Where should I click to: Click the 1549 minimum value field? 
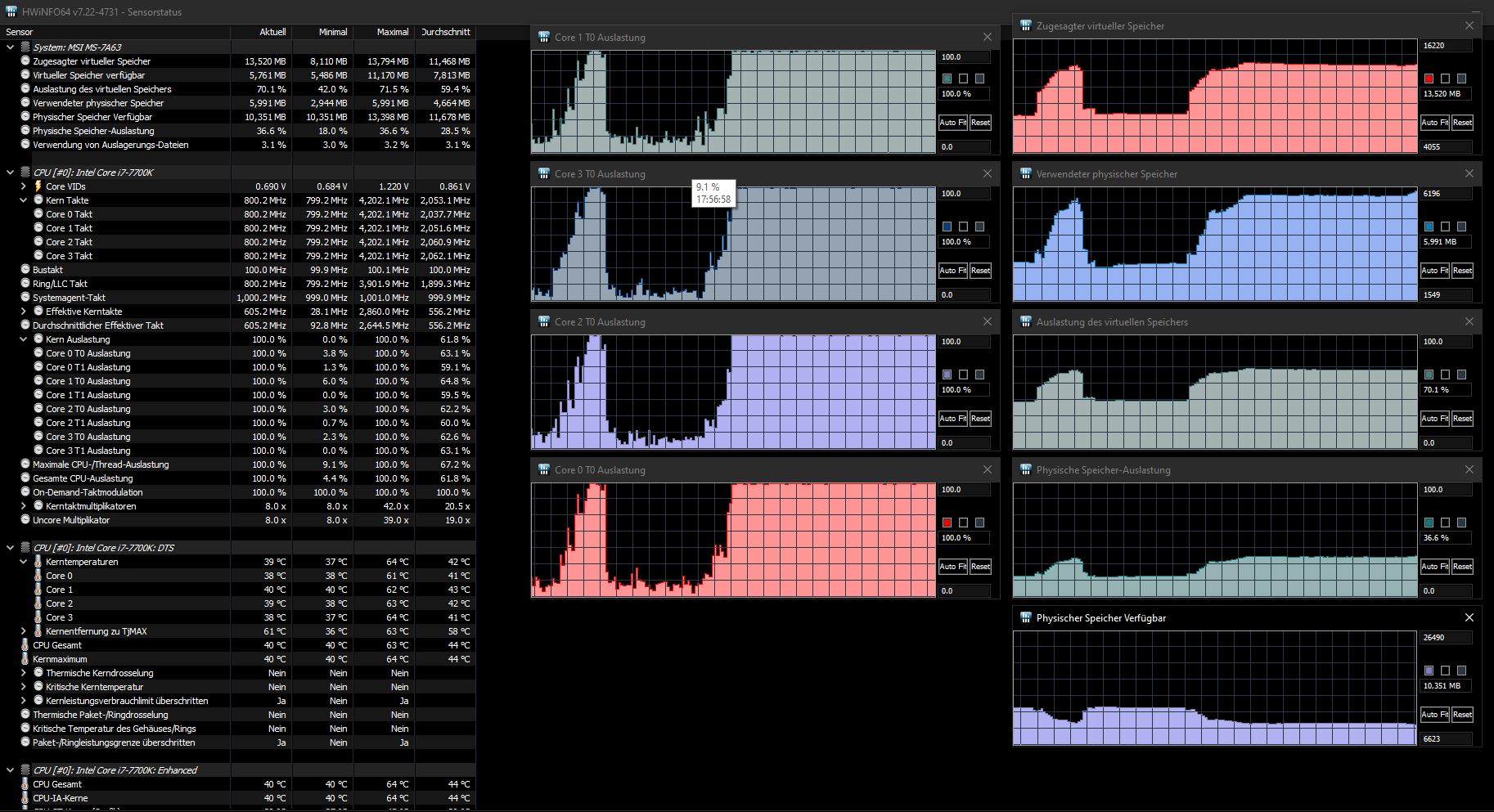pyautogui.click(x=1447, y=295)
